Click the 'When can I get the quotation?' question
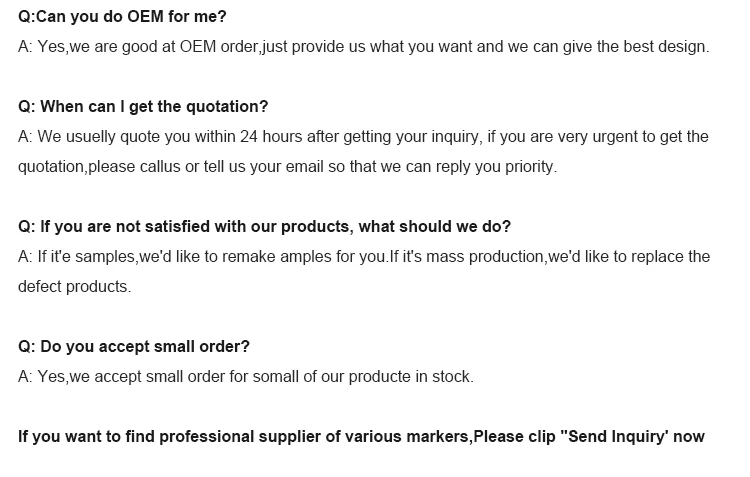Image resolution: width=750 pixels, height=477 pixels. (143, 107)
